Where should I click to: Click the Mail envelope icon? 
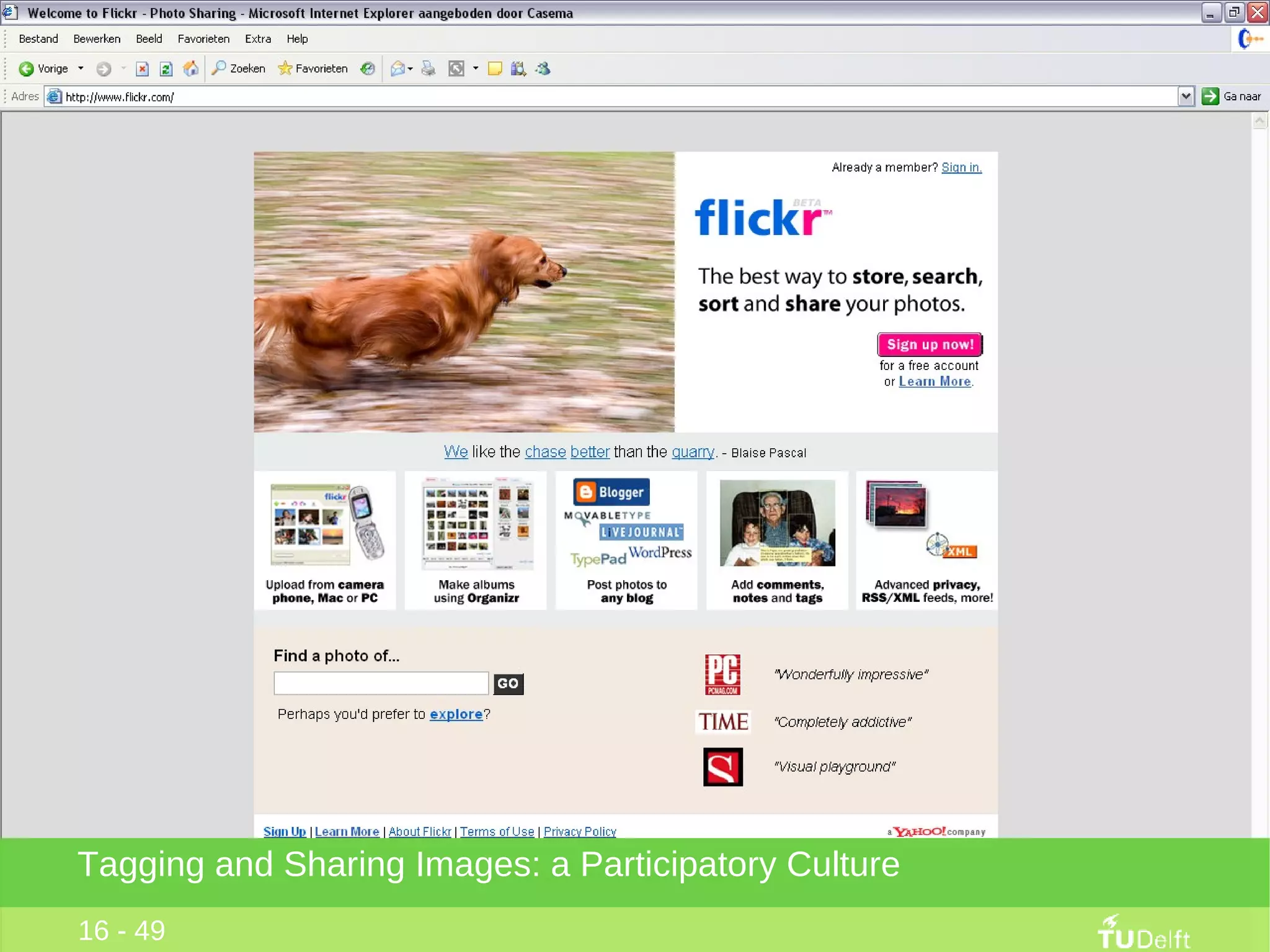[397, 69]
